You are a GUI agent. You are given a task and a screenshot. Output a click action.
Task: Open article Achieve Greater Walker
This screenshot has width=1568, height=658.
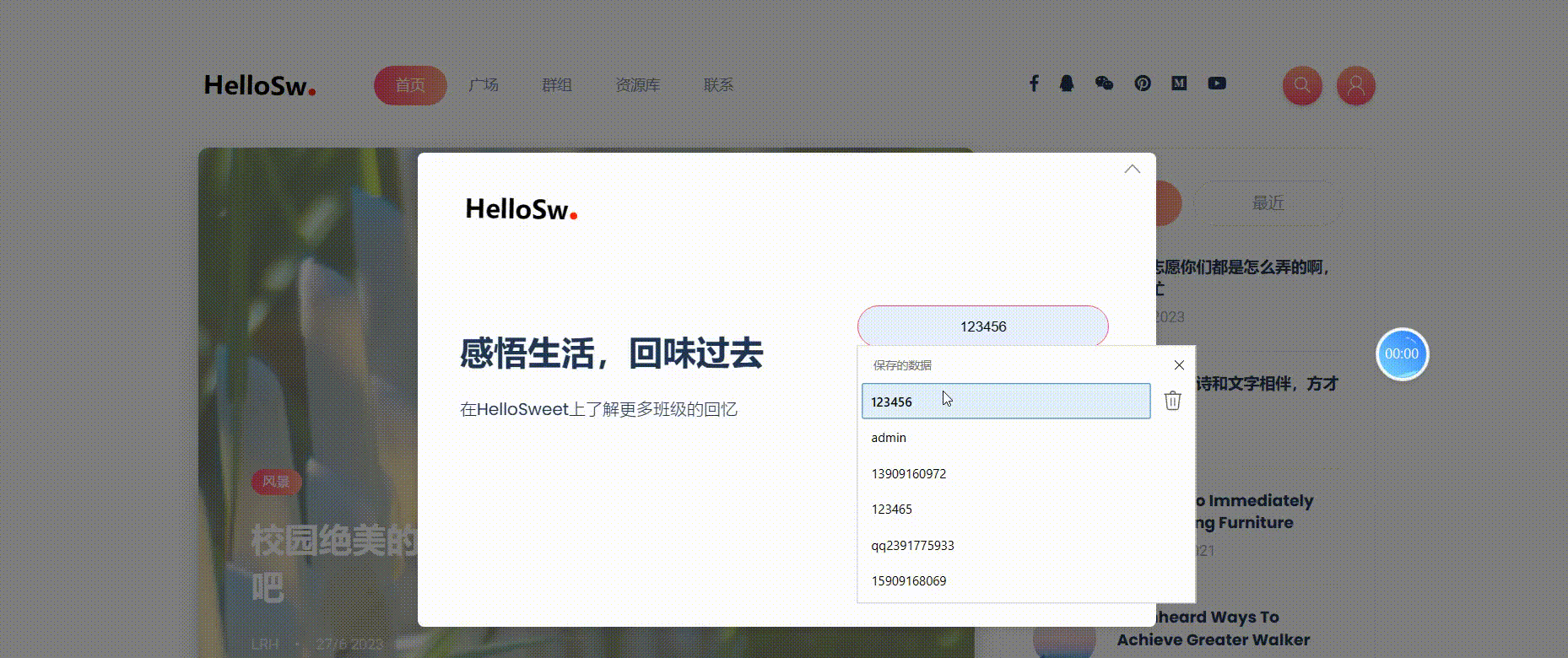pos(1214,628)
